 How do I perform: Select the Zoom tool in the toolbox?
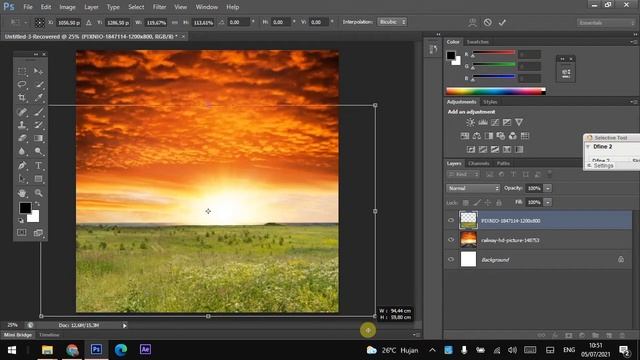point(38,193)
